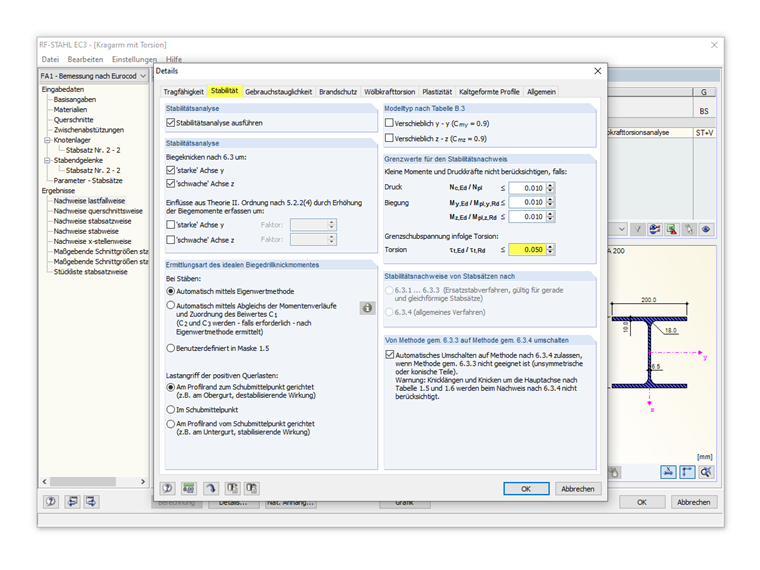Viewport: 760px width, 570px height.
Task: Click info icon beside Momentenverläufe option
Action: [x=367, y=308]
